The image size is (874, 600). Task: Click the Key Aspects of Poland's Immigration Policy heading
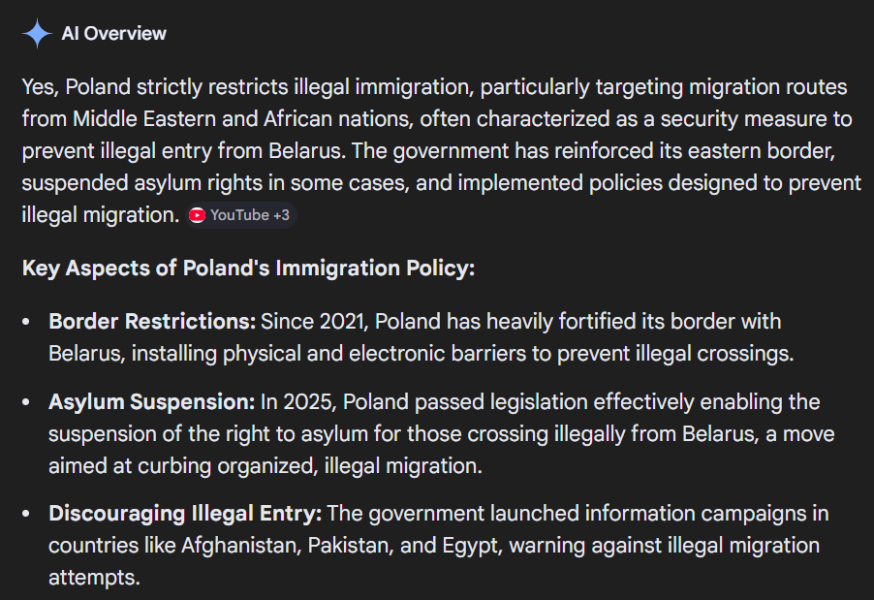248,268
